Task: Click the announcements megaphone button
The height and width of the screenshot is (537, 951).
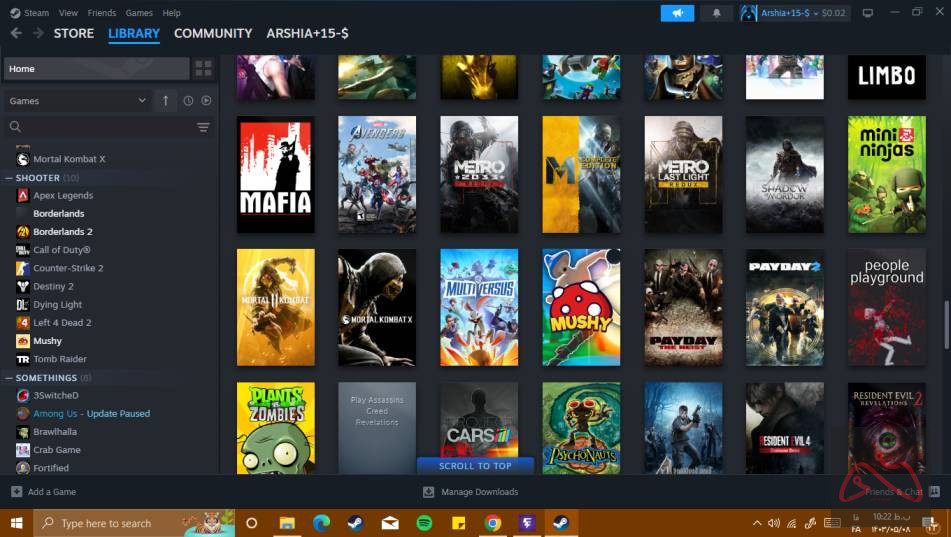Action: pos(677,13)
